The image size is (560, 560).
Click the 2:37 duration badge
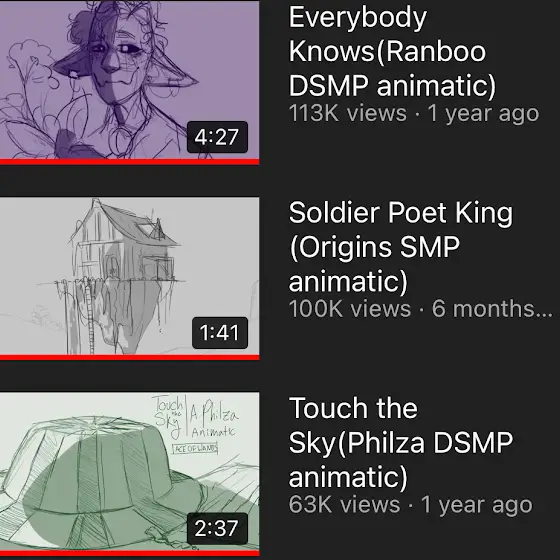217,528
